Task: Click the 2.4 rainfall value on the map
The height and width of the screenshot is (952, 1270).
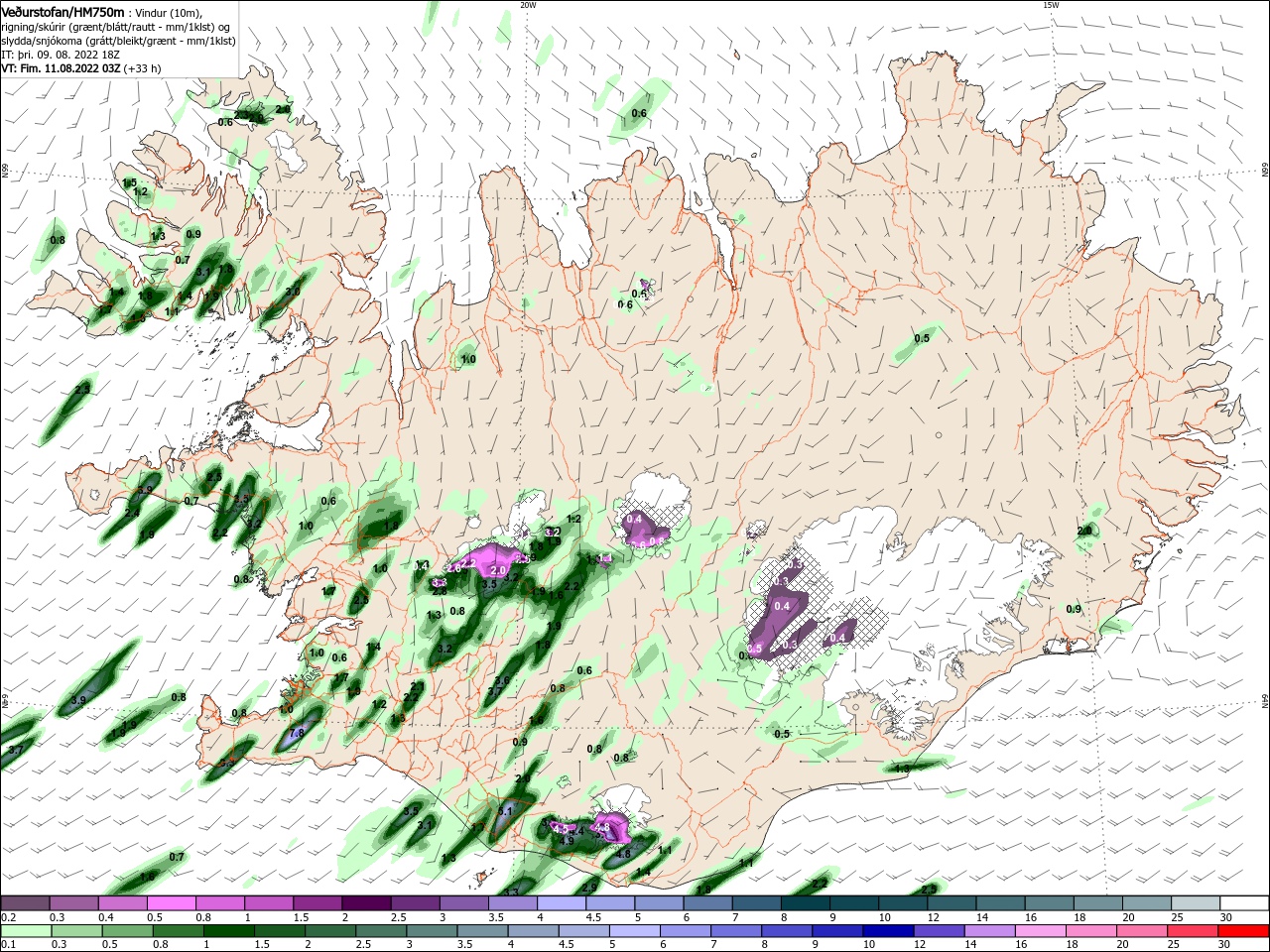Action: [x=132, y=513]
